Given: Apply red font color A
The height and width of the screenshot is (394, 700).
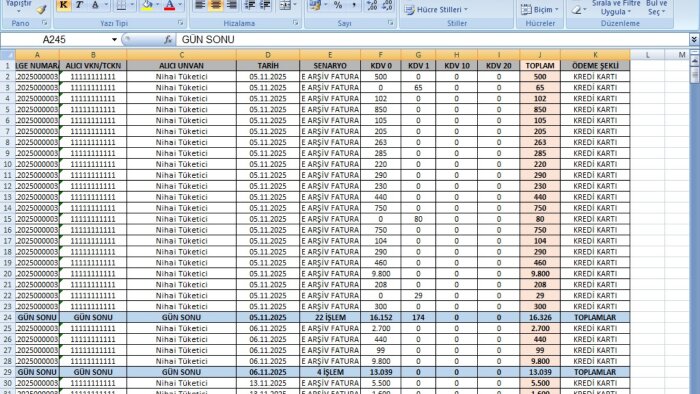Looking at the screenshot, I should pyautogui.click(x=170, y=5).
